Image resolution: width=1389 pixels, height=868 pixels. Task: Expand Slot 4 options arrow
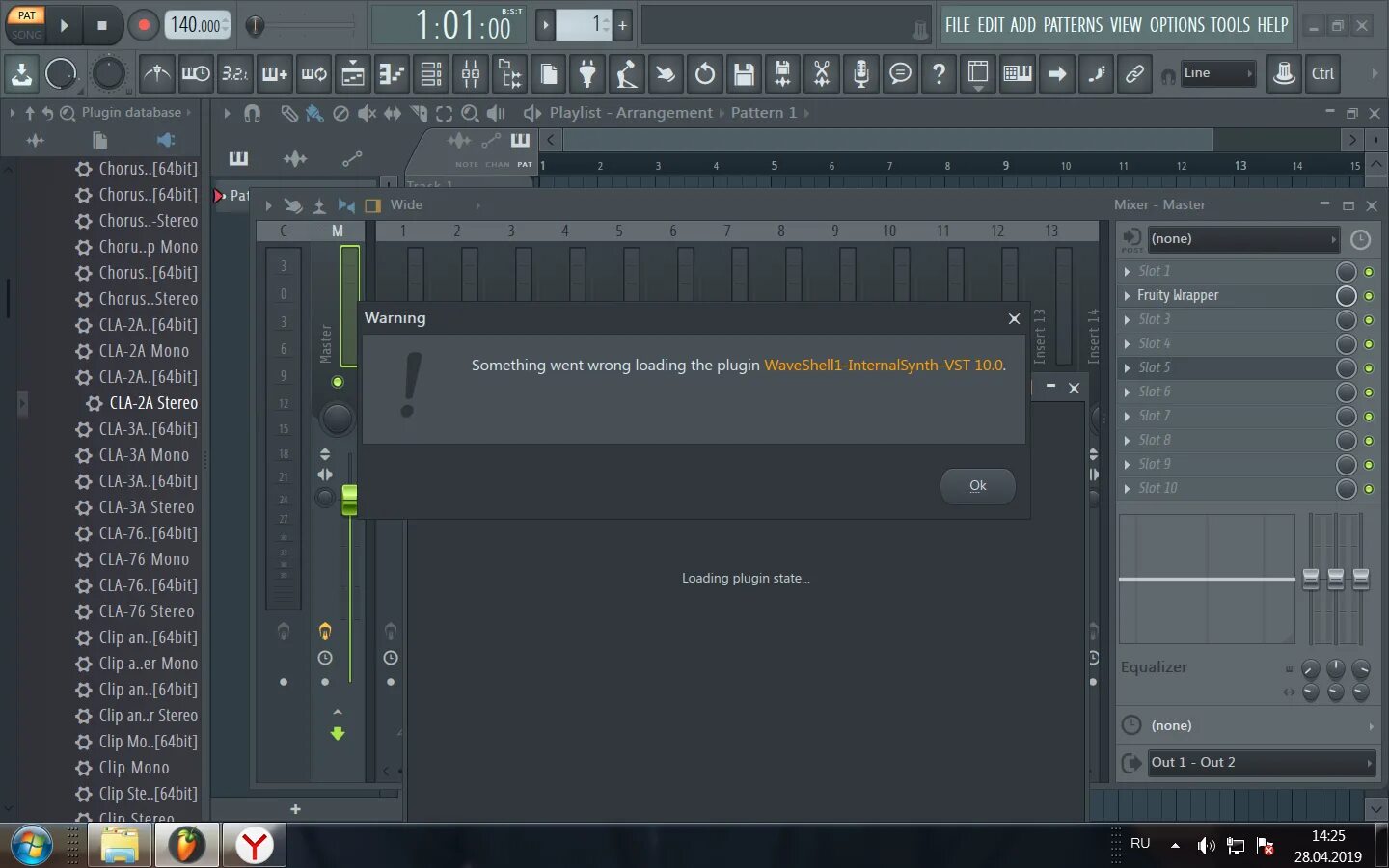point(1127,344)
